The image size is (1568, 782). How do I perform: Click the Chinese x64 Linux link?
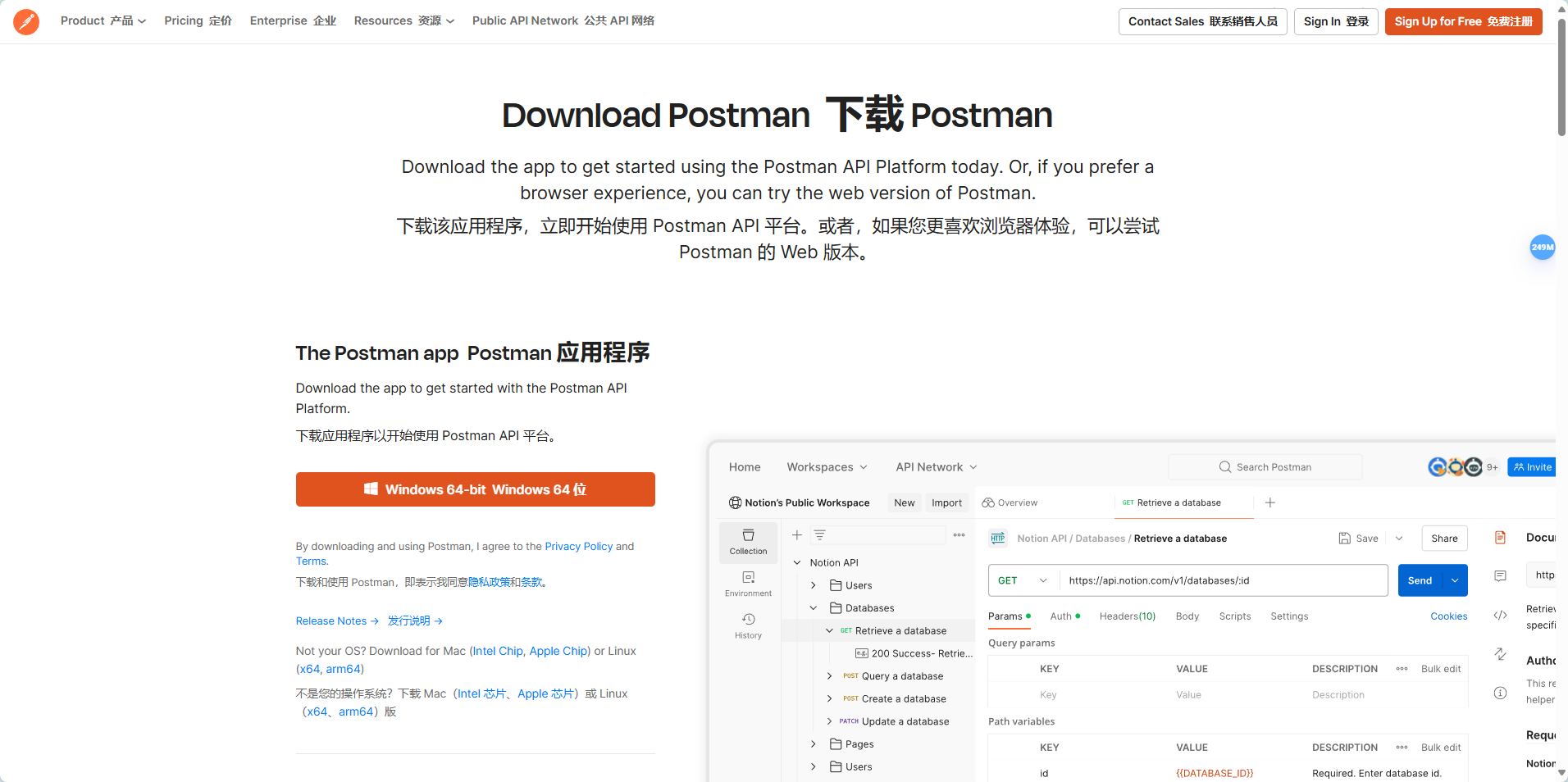[317, 712]
